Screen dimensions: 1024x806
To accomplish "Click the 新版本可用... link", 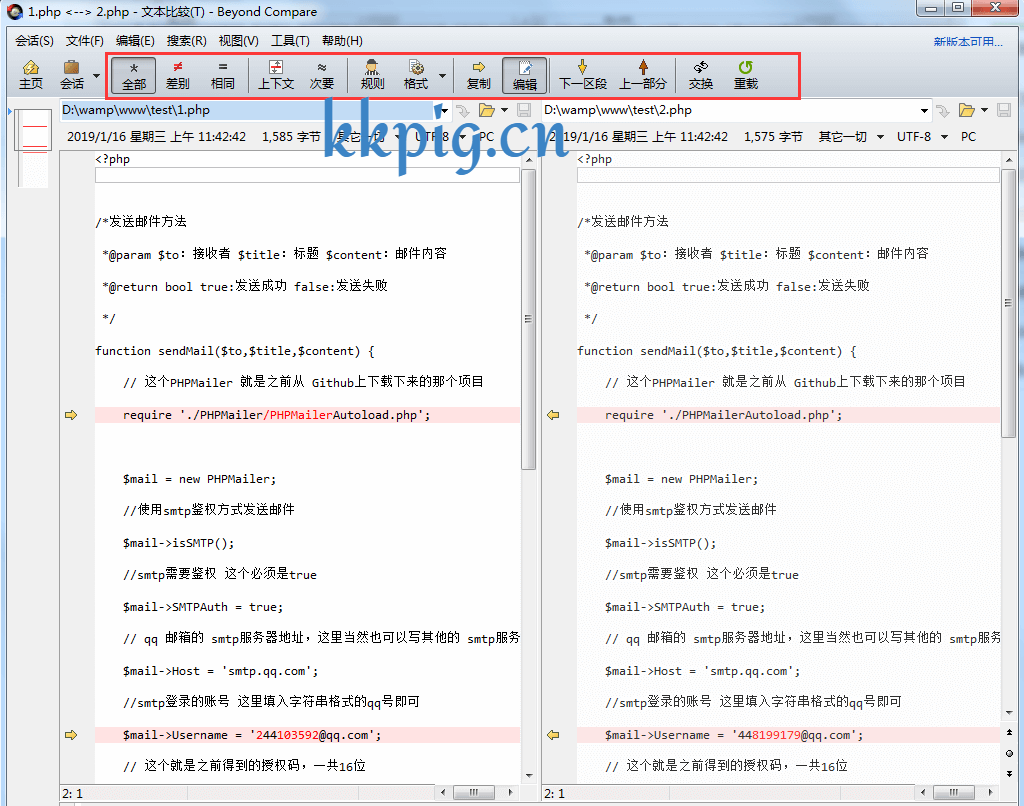I will [x=968, y=42].
